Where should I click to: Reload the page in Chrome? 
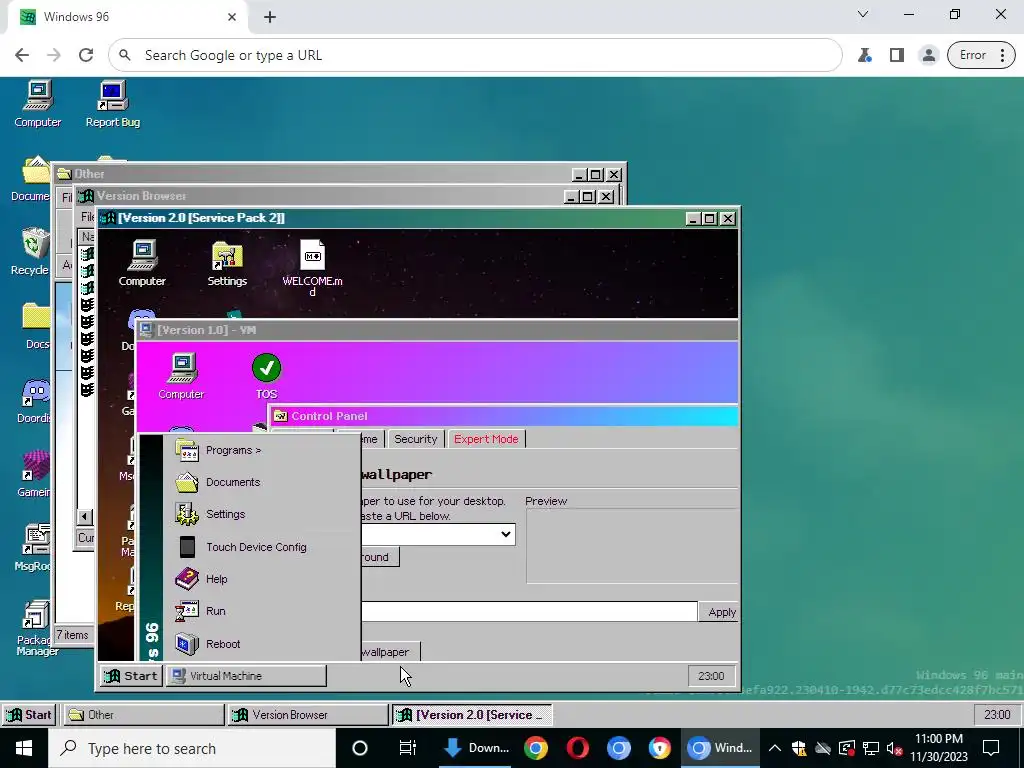86,55
